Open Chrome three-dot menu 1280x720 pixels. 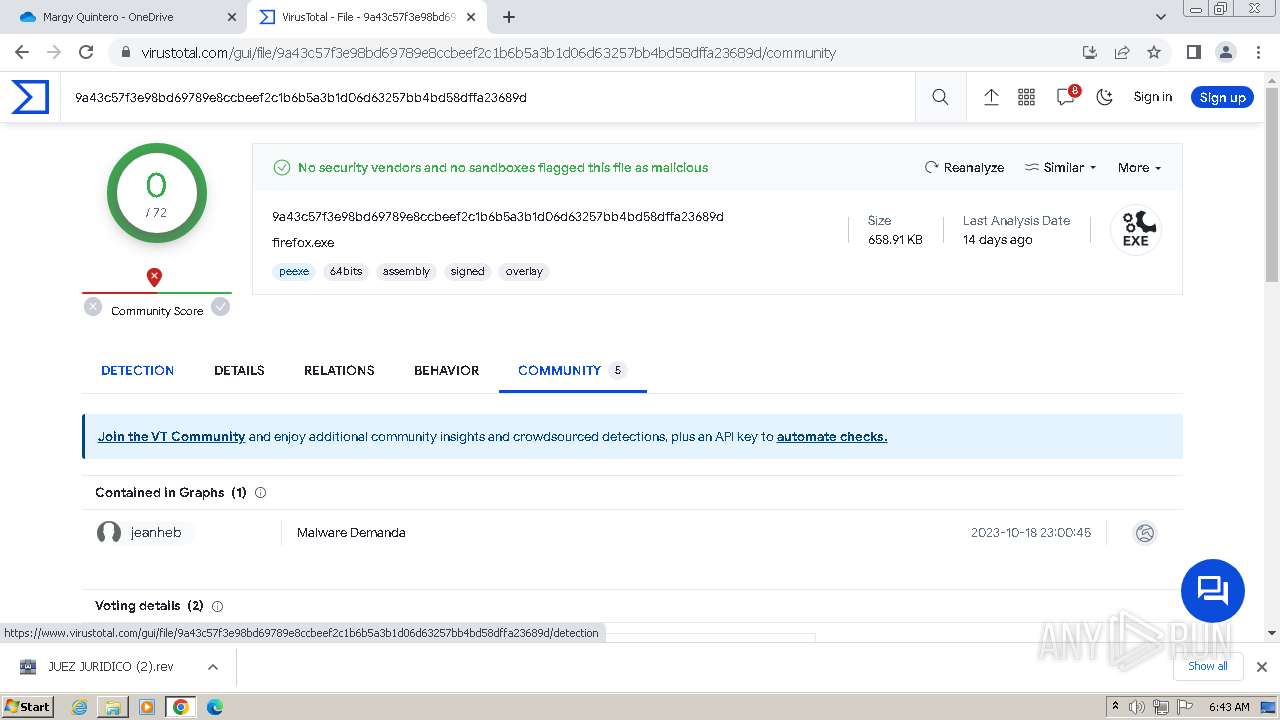pyautogui.click(x=1257, y=52)
